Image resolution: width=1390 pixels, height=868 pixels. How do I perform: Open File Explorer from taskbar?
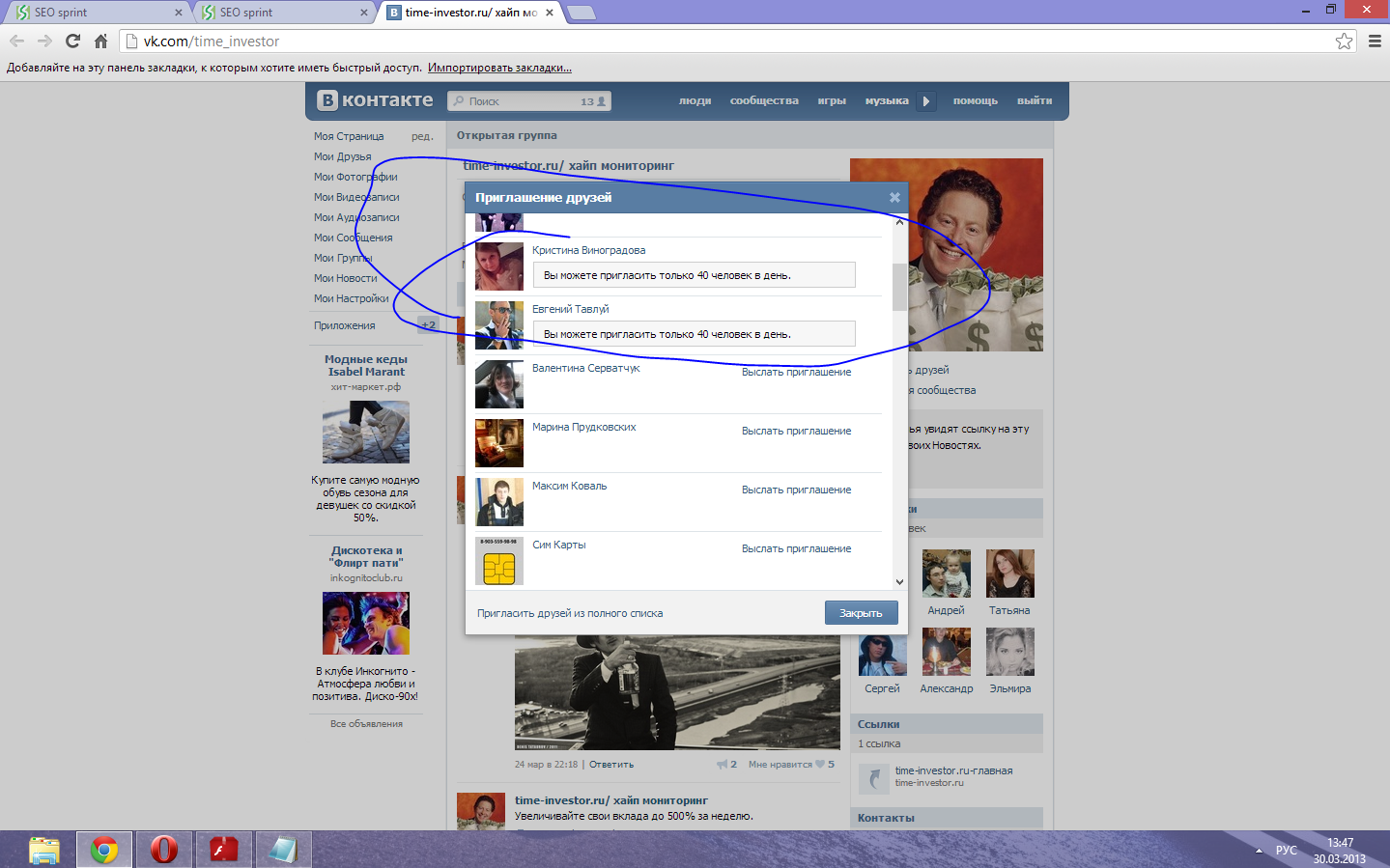[x=44, y=850]
